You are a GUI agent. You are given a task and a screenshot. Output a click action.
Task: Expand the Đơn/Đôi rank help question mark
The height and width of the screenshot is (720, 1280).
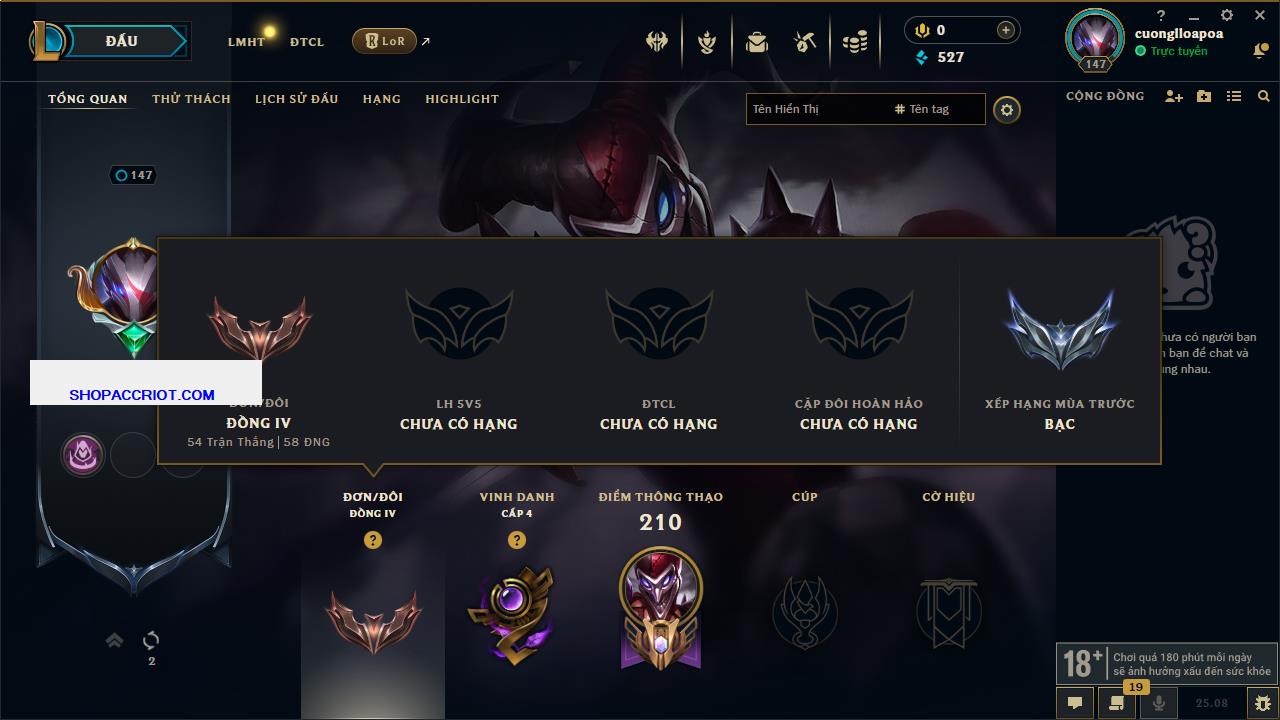[373, 540]
